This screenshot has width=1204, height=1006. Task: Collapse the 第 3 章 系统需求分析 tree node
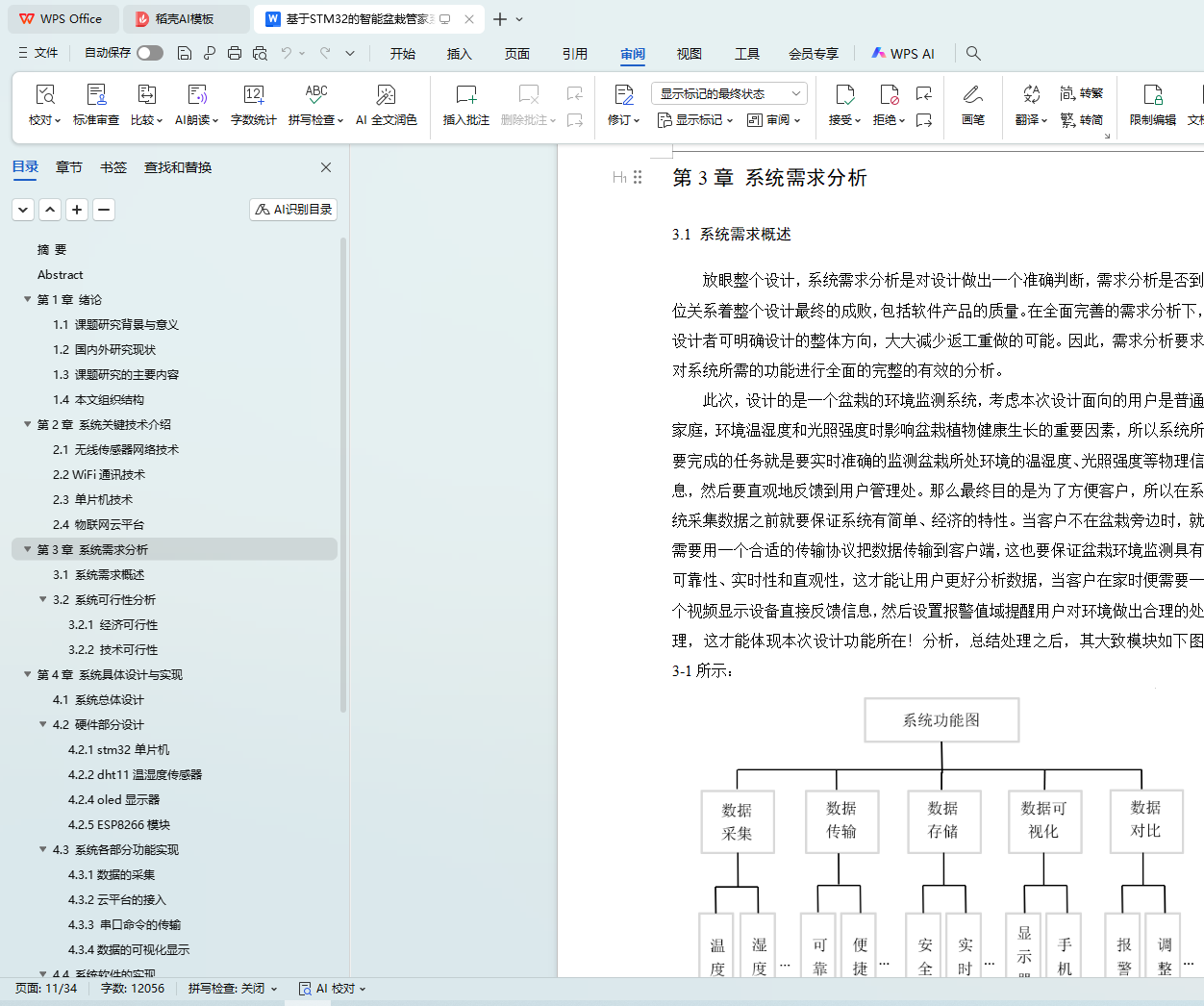[x=28, y=549]
